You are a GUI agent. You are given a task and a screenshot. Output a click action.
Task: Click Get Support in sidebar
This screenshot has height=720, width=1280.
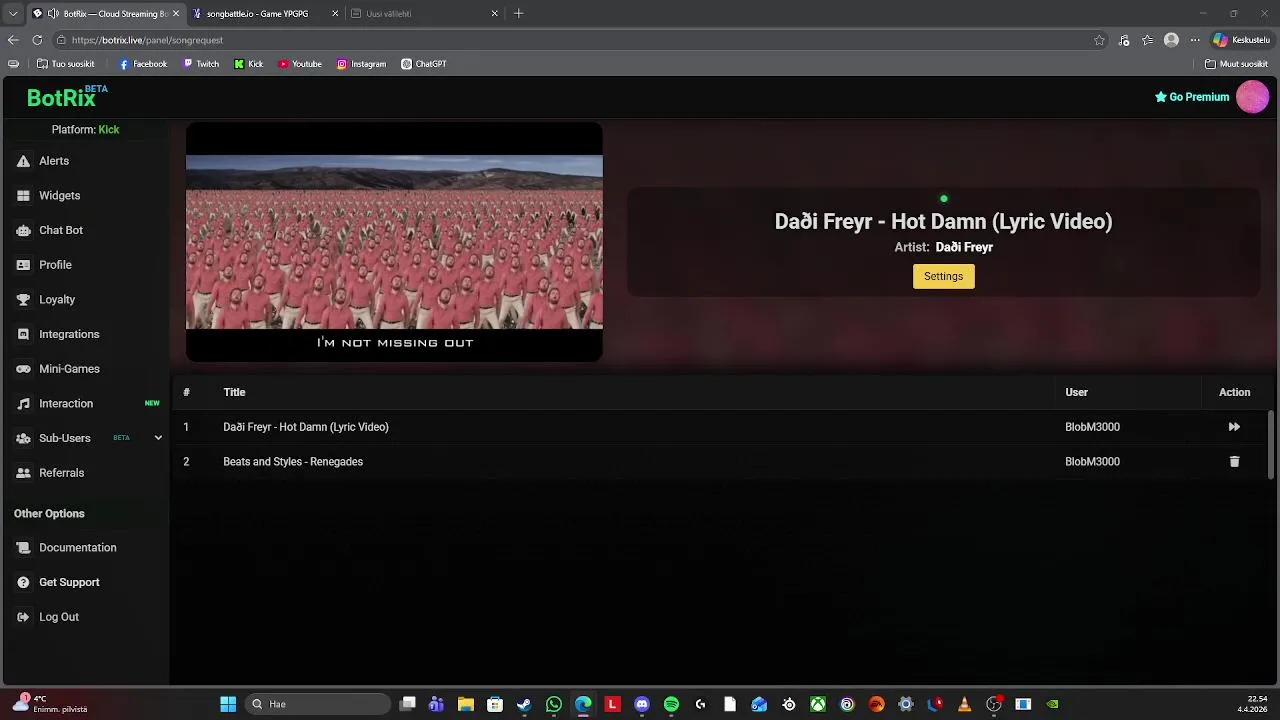point(69,582)
